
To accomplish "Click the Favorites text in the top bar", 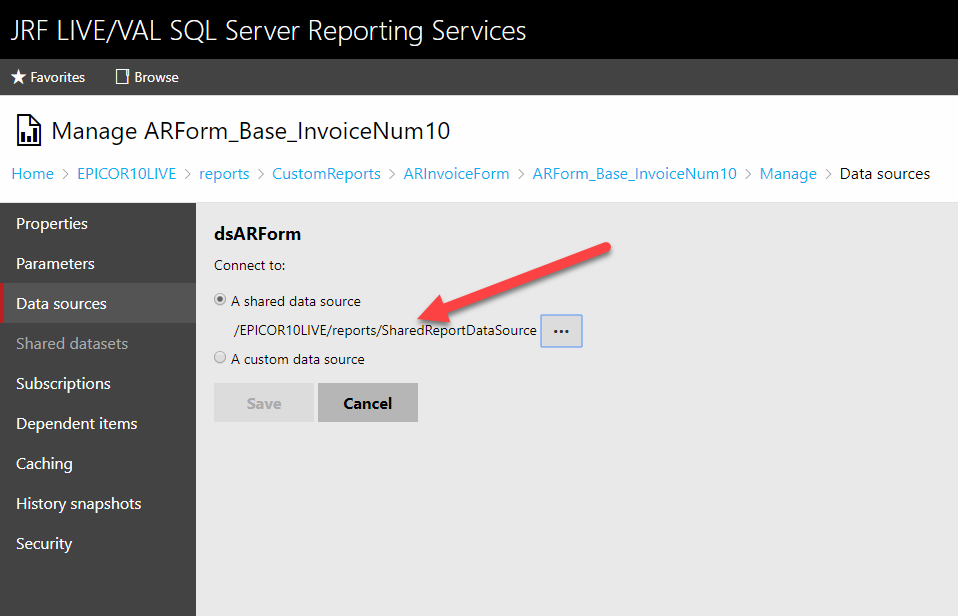I will click(x=57, y=78).
